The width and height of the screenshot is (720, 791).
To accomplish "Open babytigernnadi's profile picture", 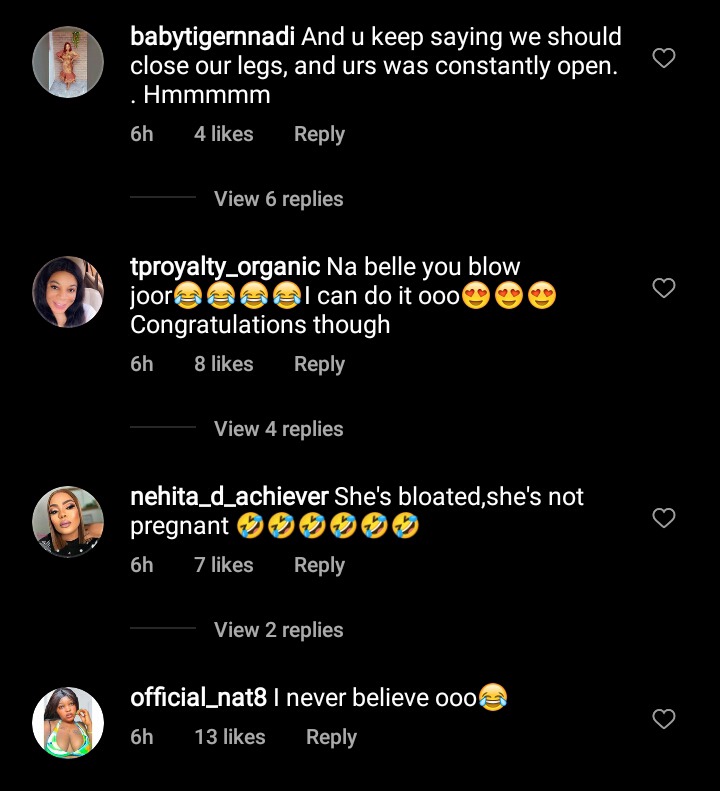I will (x=68, y=61).
